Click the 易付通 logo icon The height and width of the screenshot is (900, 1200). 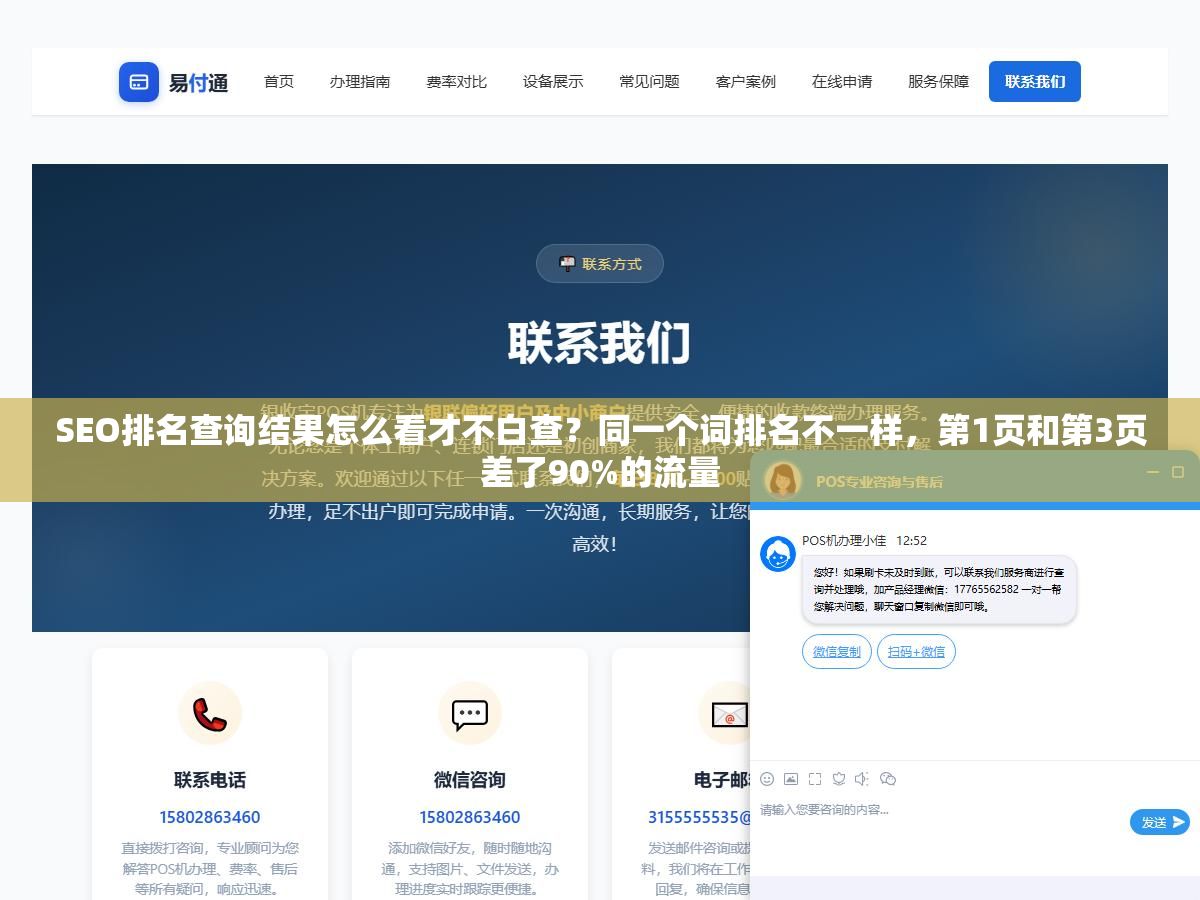pyautogui.click(x=139, y=82)
